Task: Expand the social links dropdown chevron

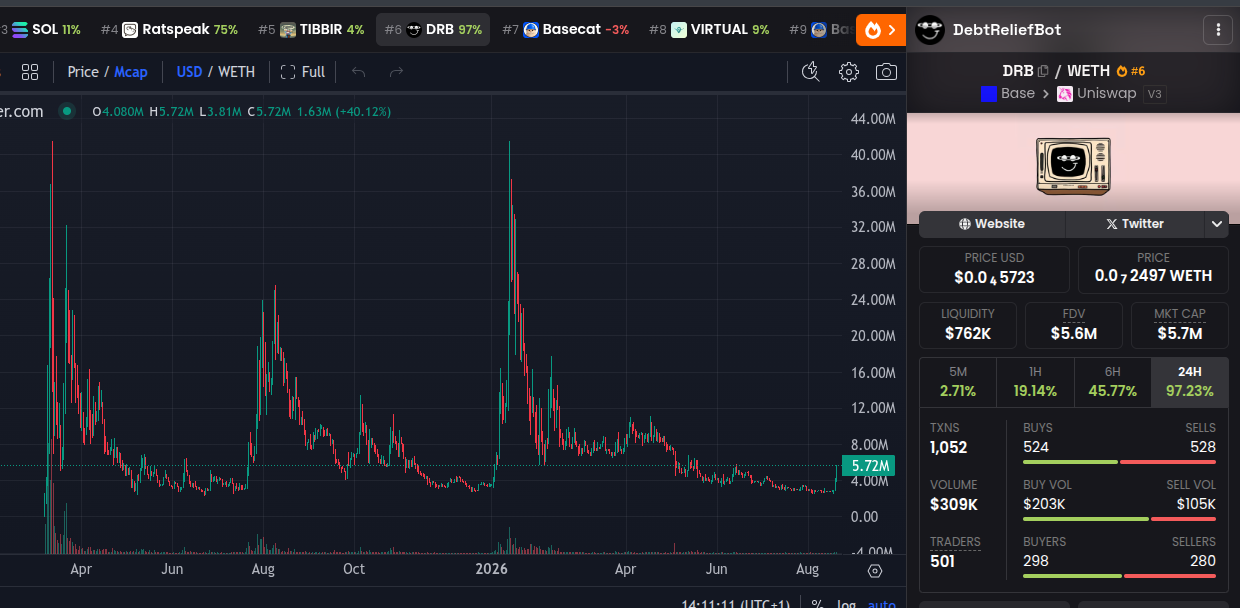Action: point(1217,224)
